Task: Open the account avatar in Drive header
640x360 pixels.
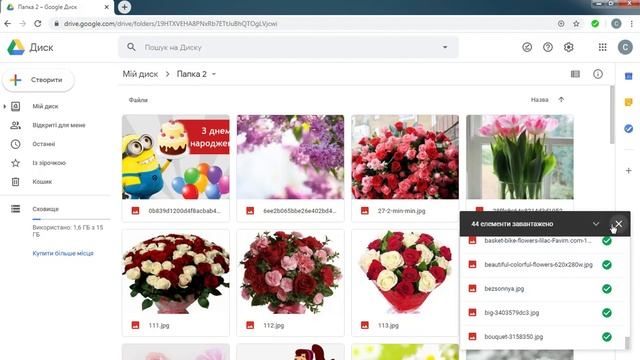Action: 625,47
